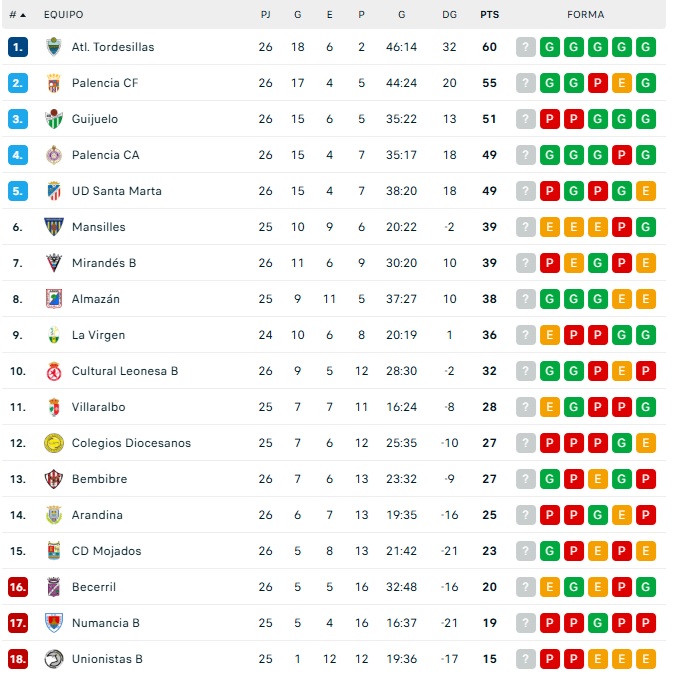Screen dimensions: 678x678
Task: Click the EQUIPO column header
Action: 63,15
